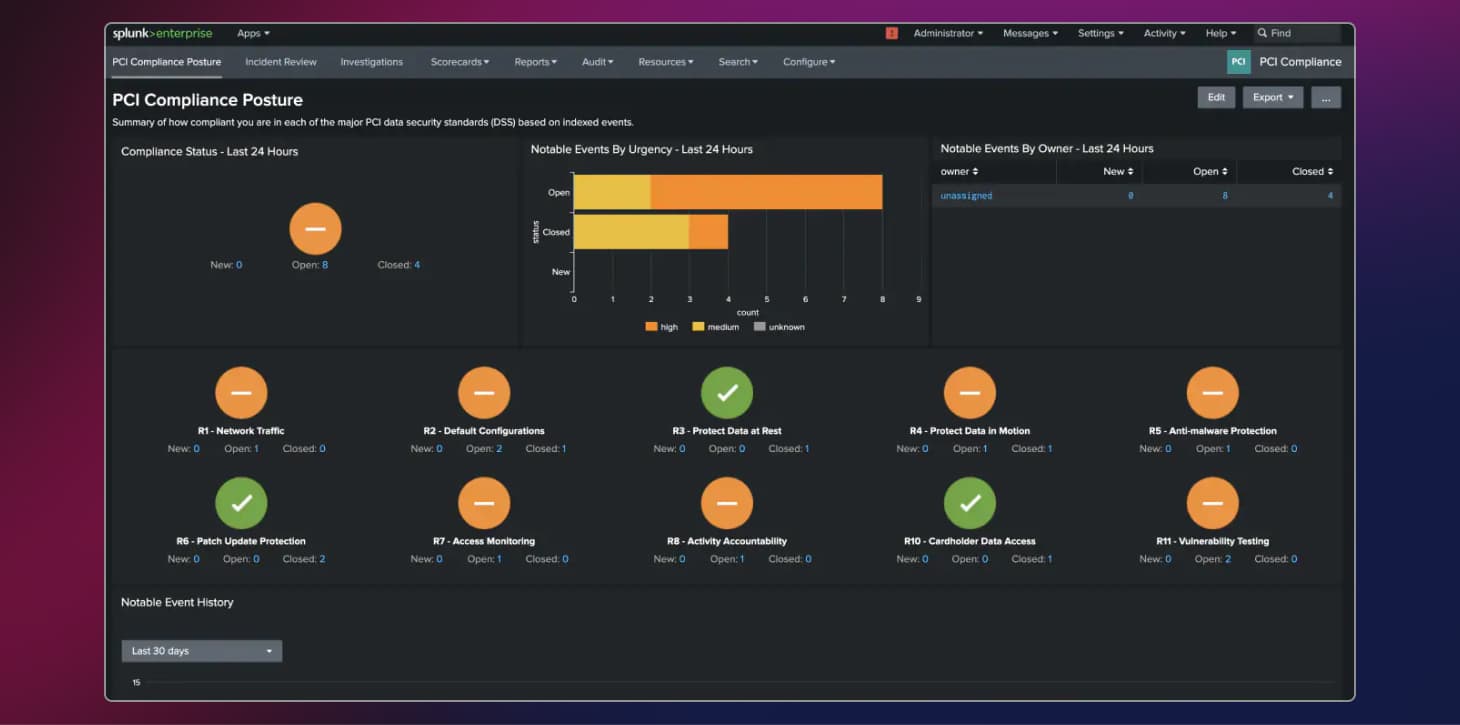Select the R10 Cardholder Data Access status icon
Screen dimensions: 1460x725
click(x=969, y=503)
